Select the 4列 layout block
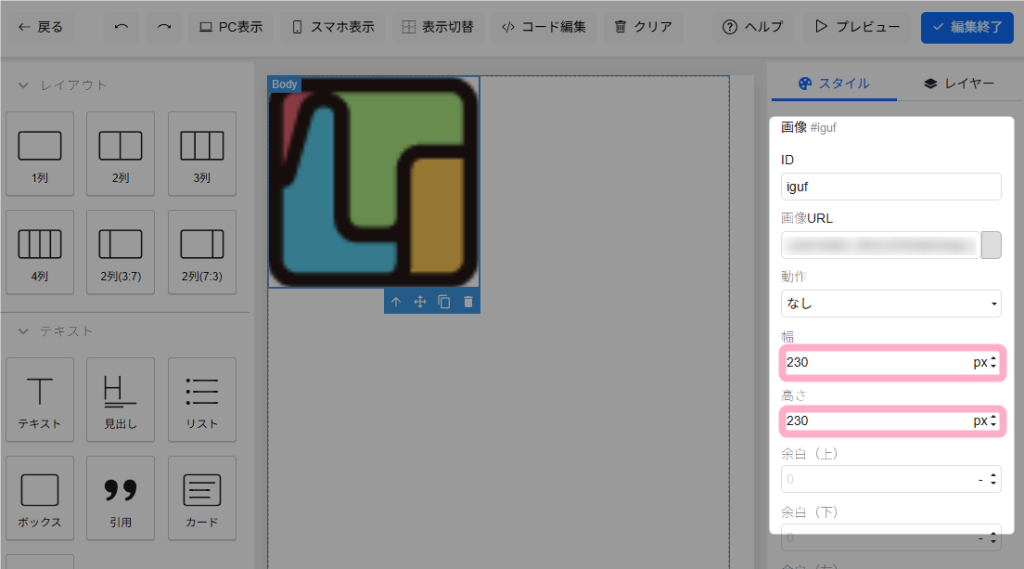This screenshot has width=1024, height=569. tap(40, 252)
